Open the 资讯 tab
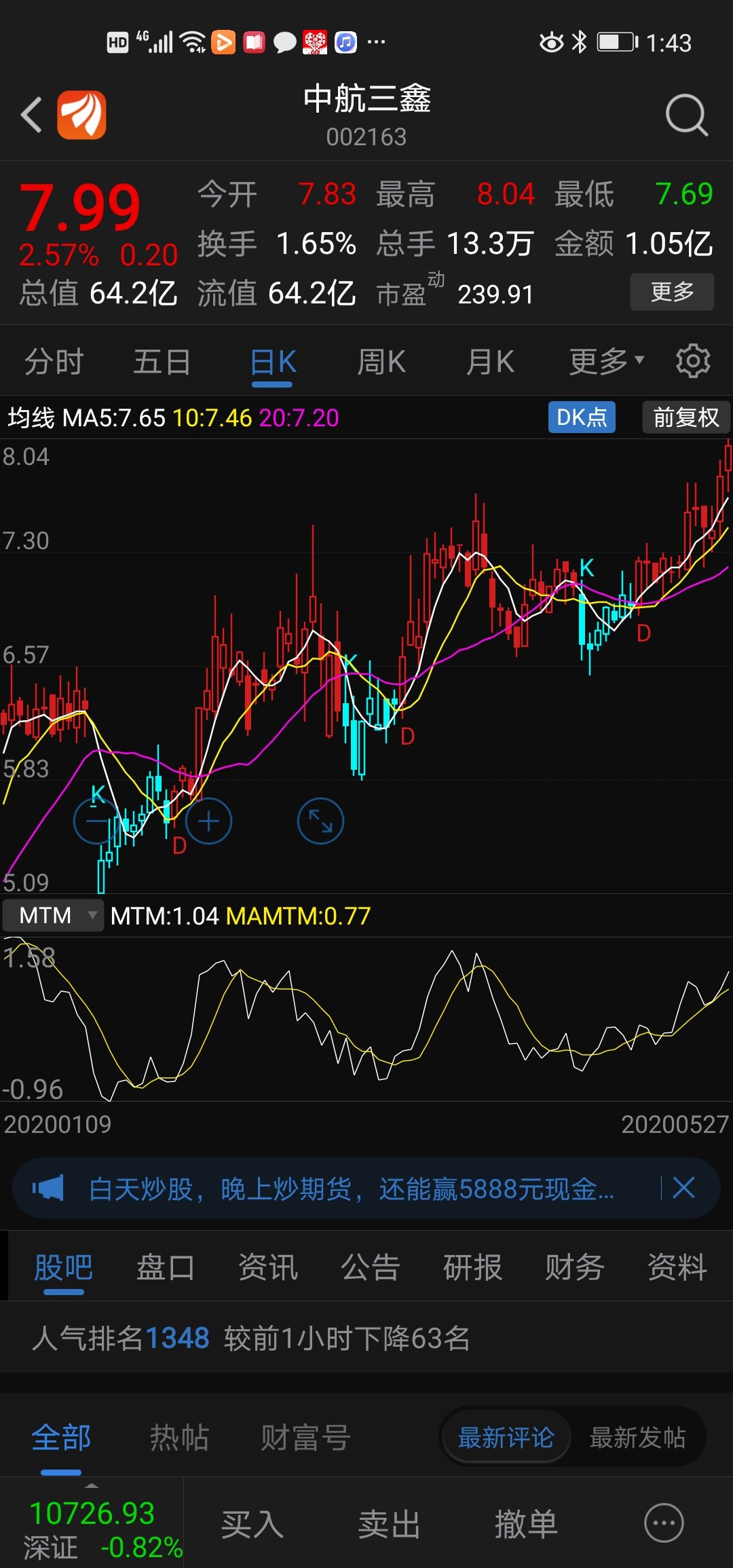This screenshot has width=733, height=1568. 268,1267
